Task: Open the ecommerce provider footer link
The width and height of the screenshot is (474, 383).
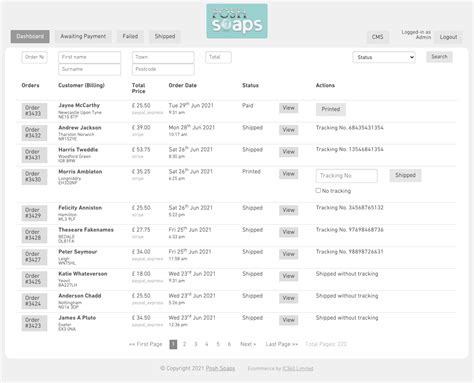Action: click(298, 369)
